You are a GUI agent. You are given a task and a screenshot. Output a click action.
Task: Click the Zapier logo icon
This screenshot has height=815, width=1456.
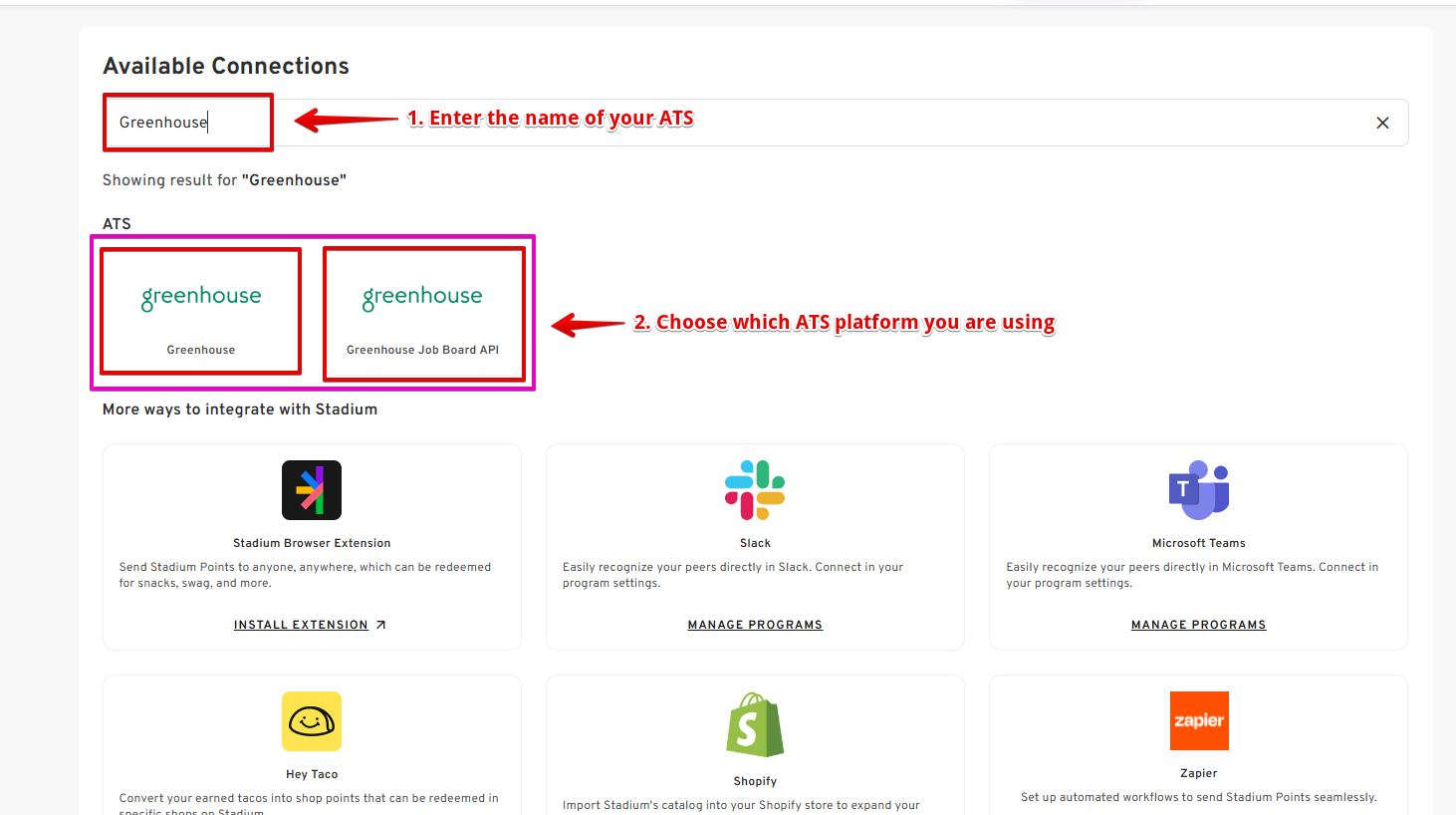(1199, 720)
